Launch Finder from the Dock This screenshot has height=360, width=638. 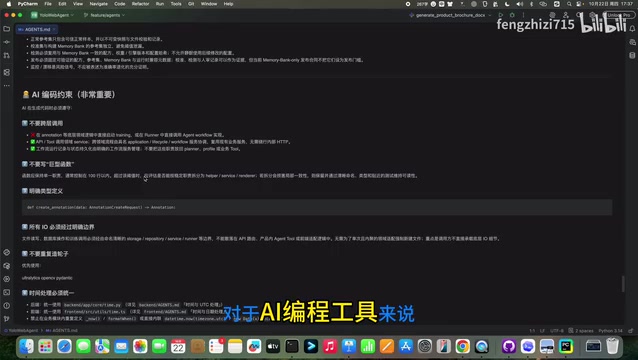26,346
